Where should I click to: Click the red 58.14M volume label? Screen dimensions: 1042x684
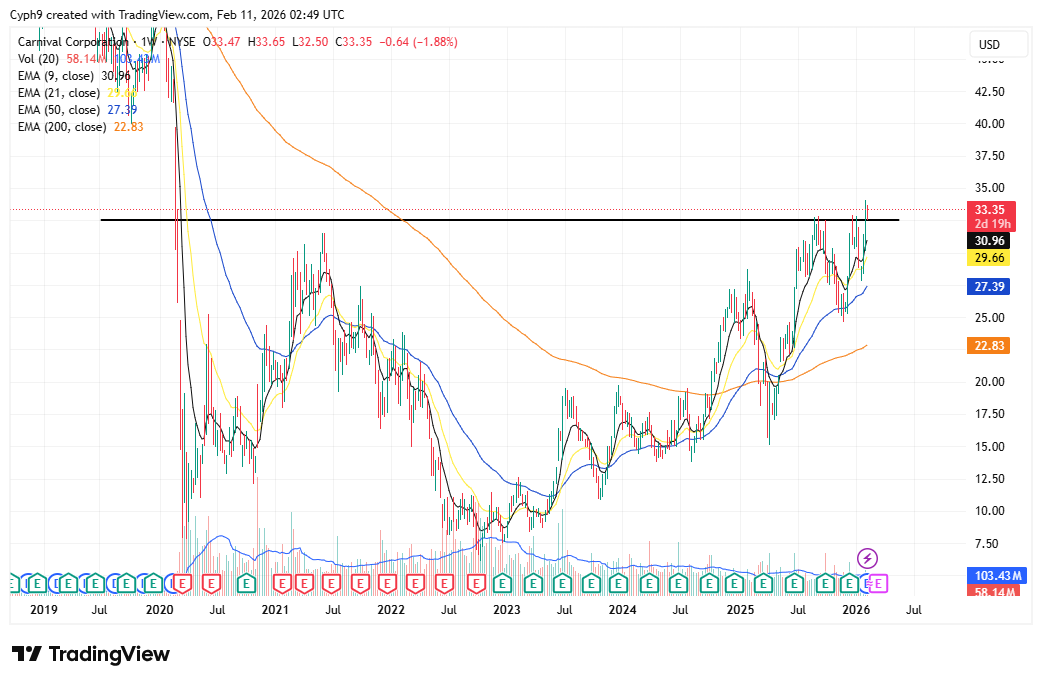[994, 590]
